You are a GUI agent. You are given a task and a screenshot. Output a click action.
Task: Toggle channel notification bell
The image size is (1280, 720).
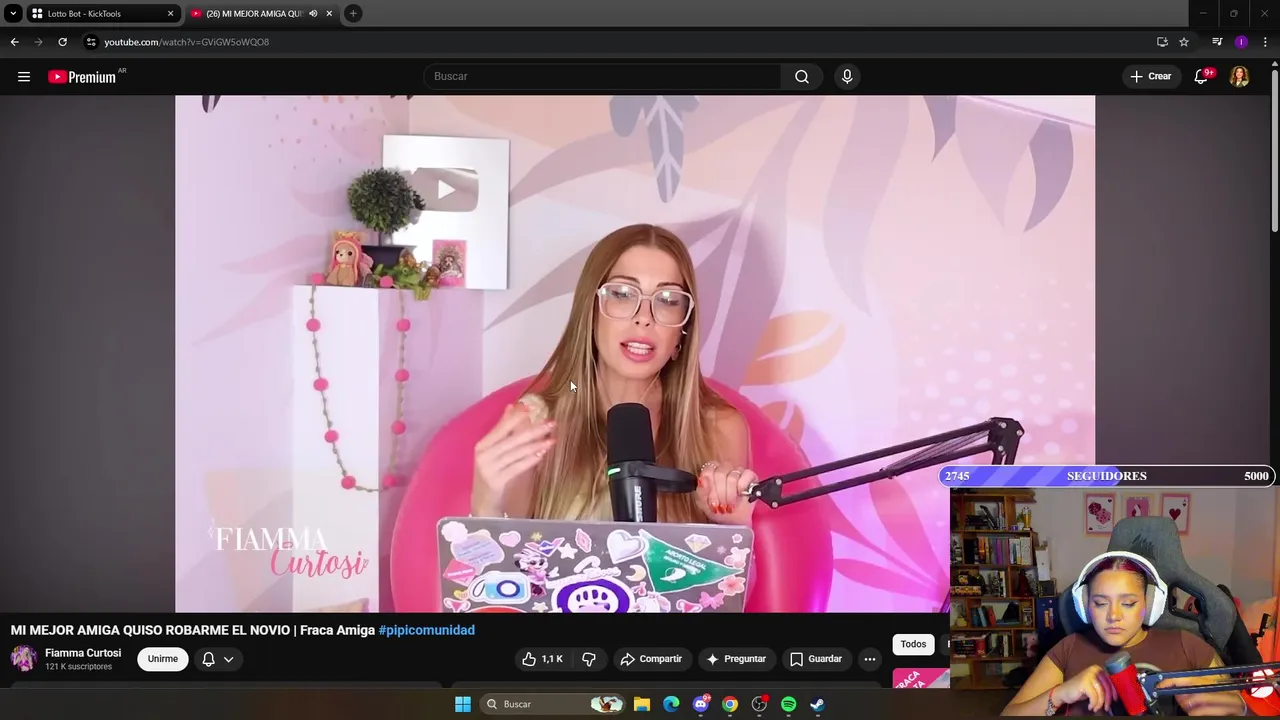tap(208, 659)
